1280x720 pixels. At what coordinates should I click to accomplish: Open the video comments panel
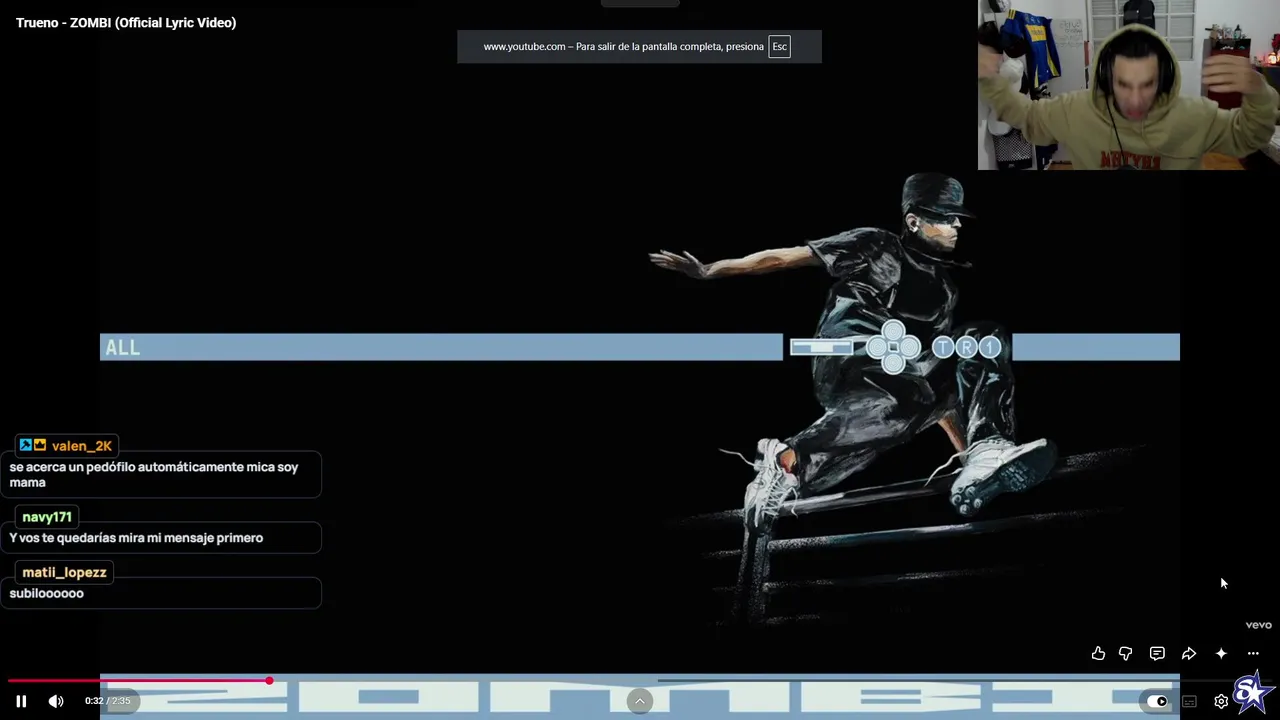point(1157,653)
